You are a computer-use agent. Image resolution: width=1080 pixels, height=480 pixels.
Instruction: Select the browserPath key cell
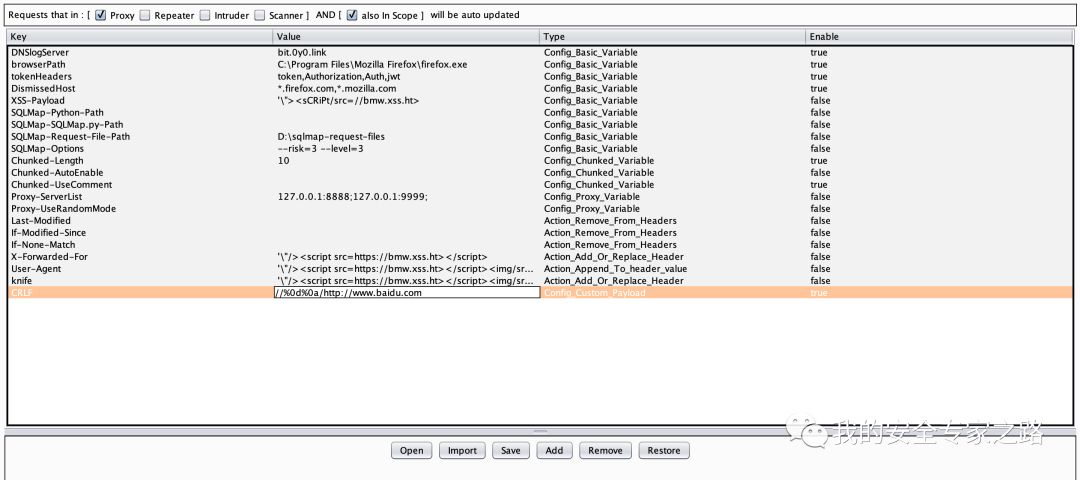pyautogui.click(x=141, y=65)
